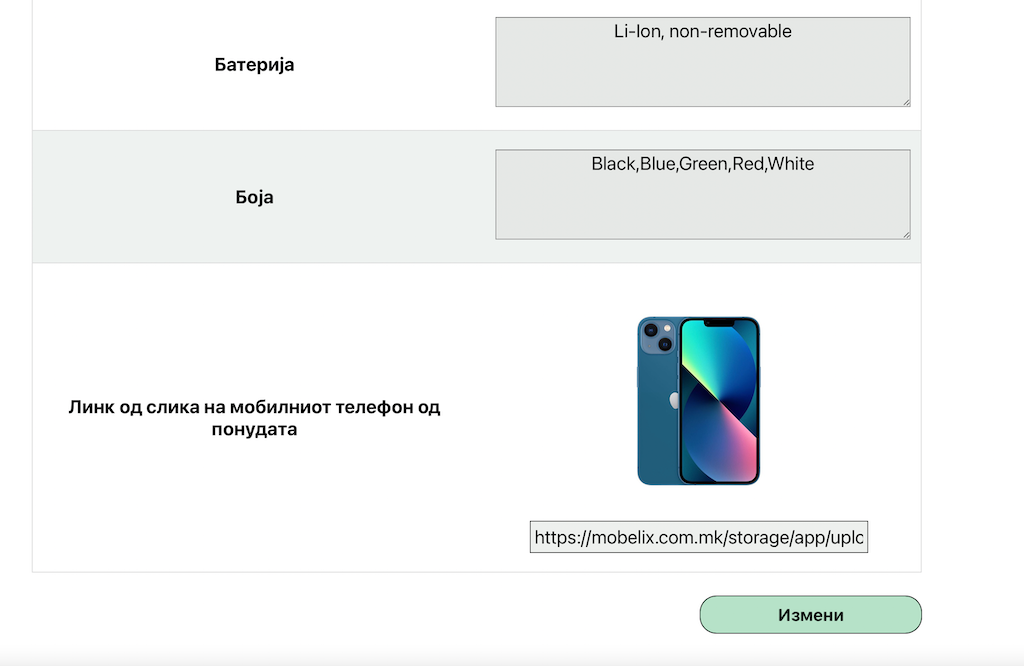Click the Боја textarea resize handle

point(904,233)
